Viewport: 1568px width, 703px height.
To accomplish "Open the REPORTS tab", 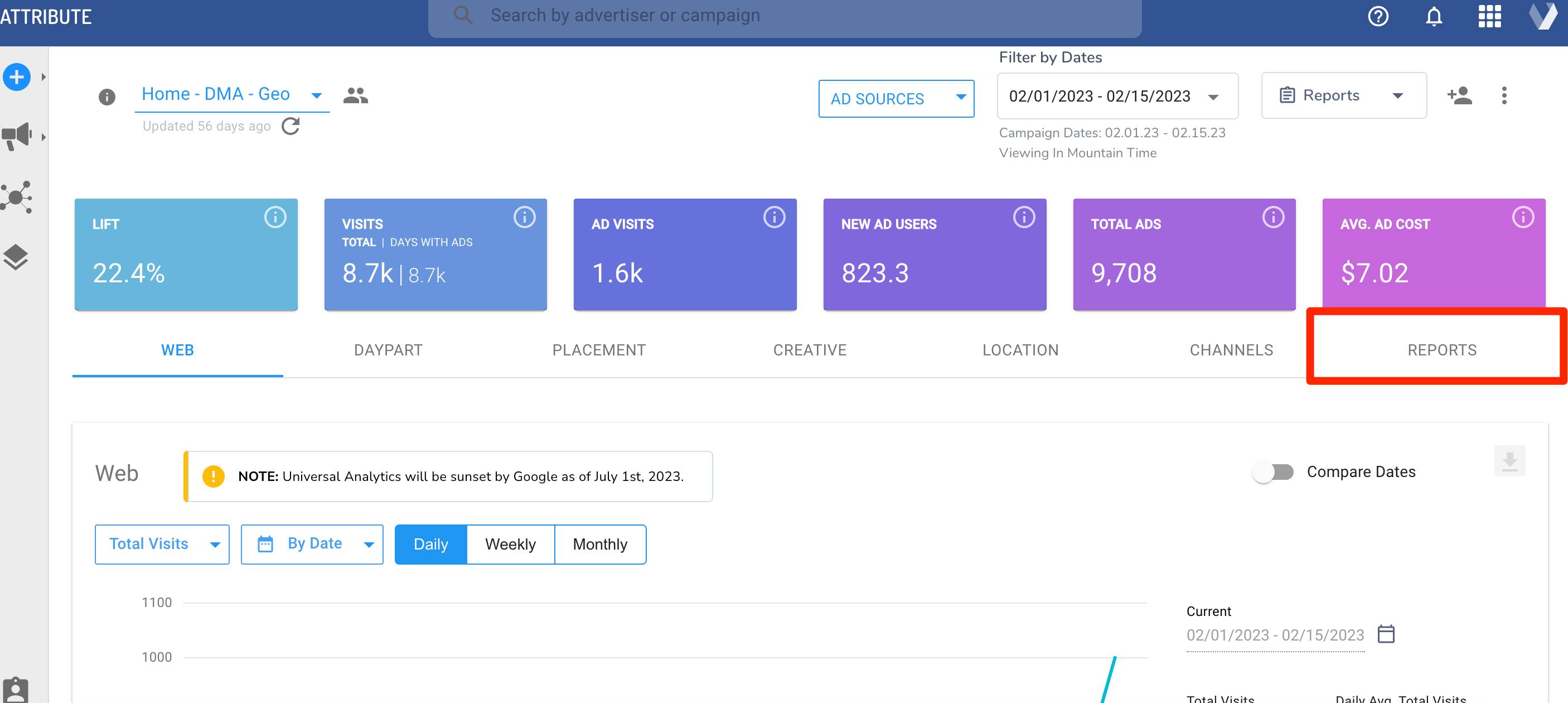I will (x=1442, y=350).
